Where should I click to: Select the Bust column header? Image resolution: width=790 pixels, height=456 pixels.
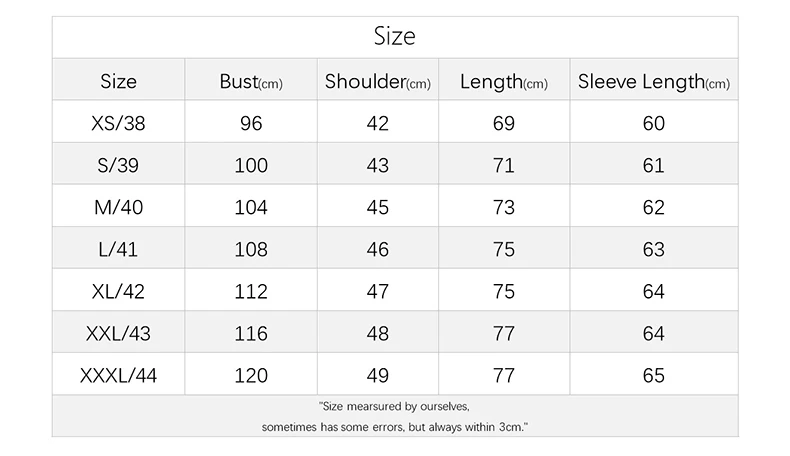251,82
